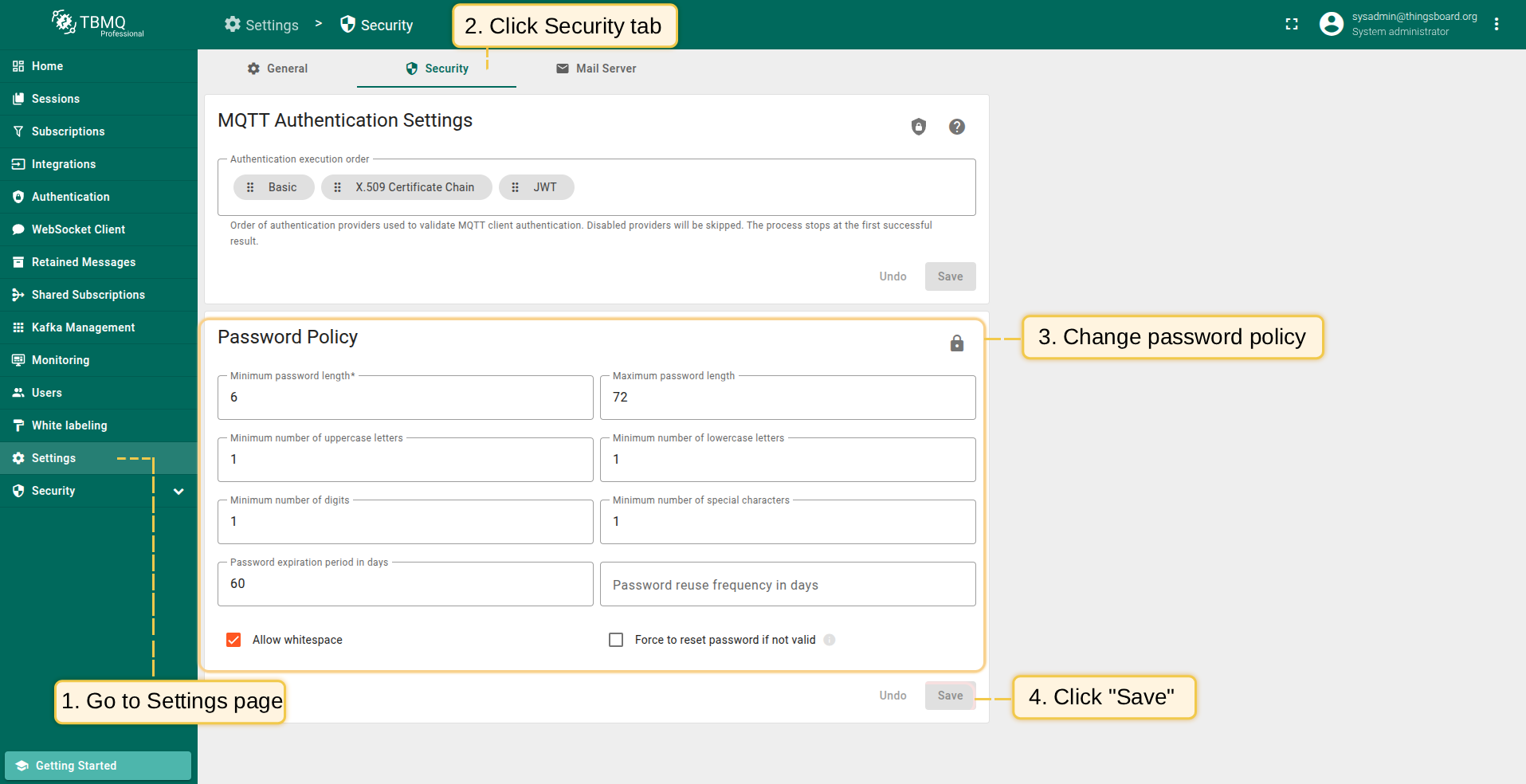Click the help question mark icon
The height and width of the screenshot is (784, 1526).
(957, 127)
